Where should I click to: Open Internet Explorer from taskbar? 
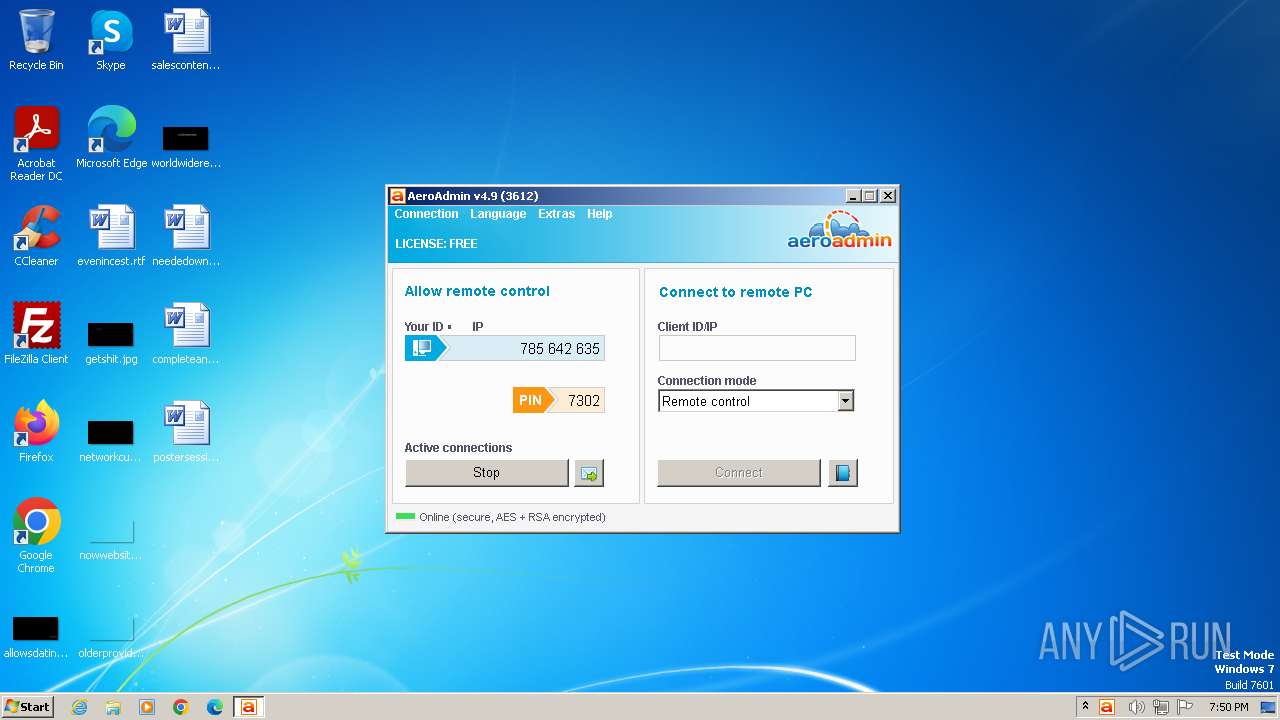click(x=79, y=707)
